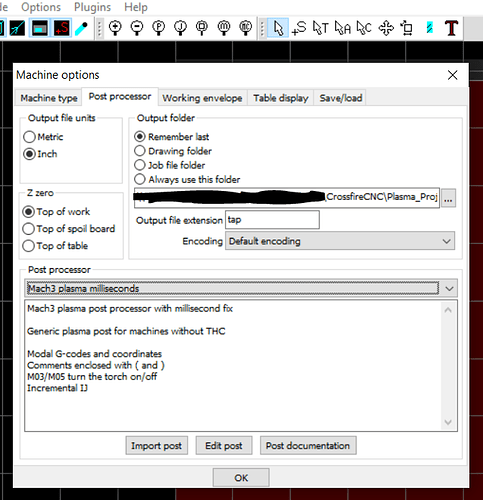The width and height of the screenshot is (483, 500).
Task: Select Always use this folder option
Action: 187,179
